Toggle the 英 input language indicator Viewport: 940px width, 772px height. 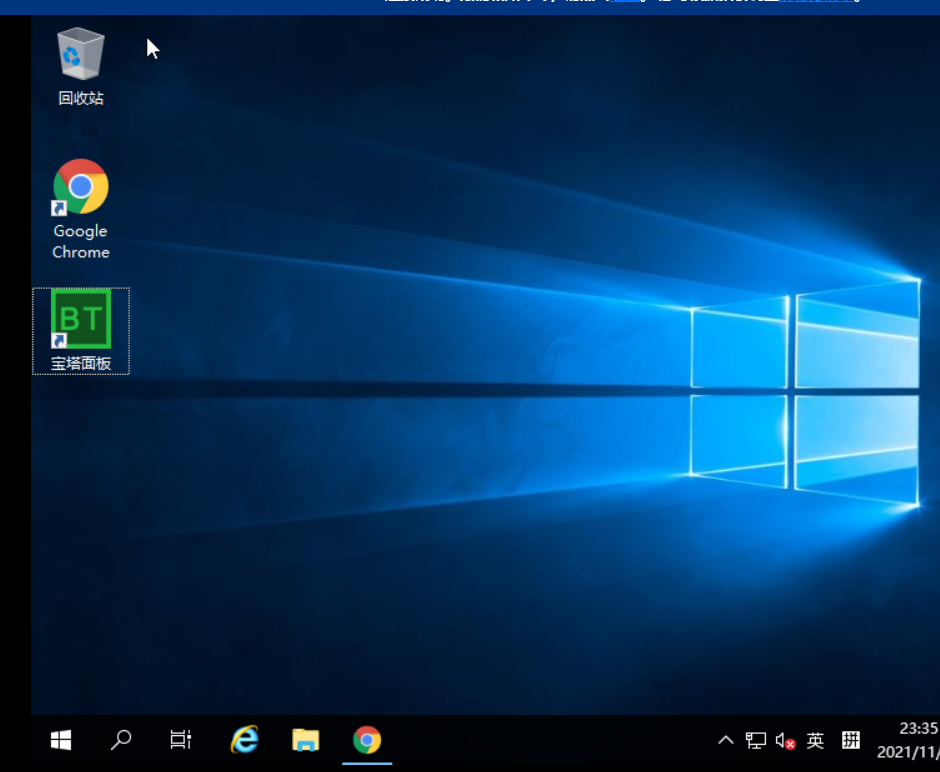(815, 741)
